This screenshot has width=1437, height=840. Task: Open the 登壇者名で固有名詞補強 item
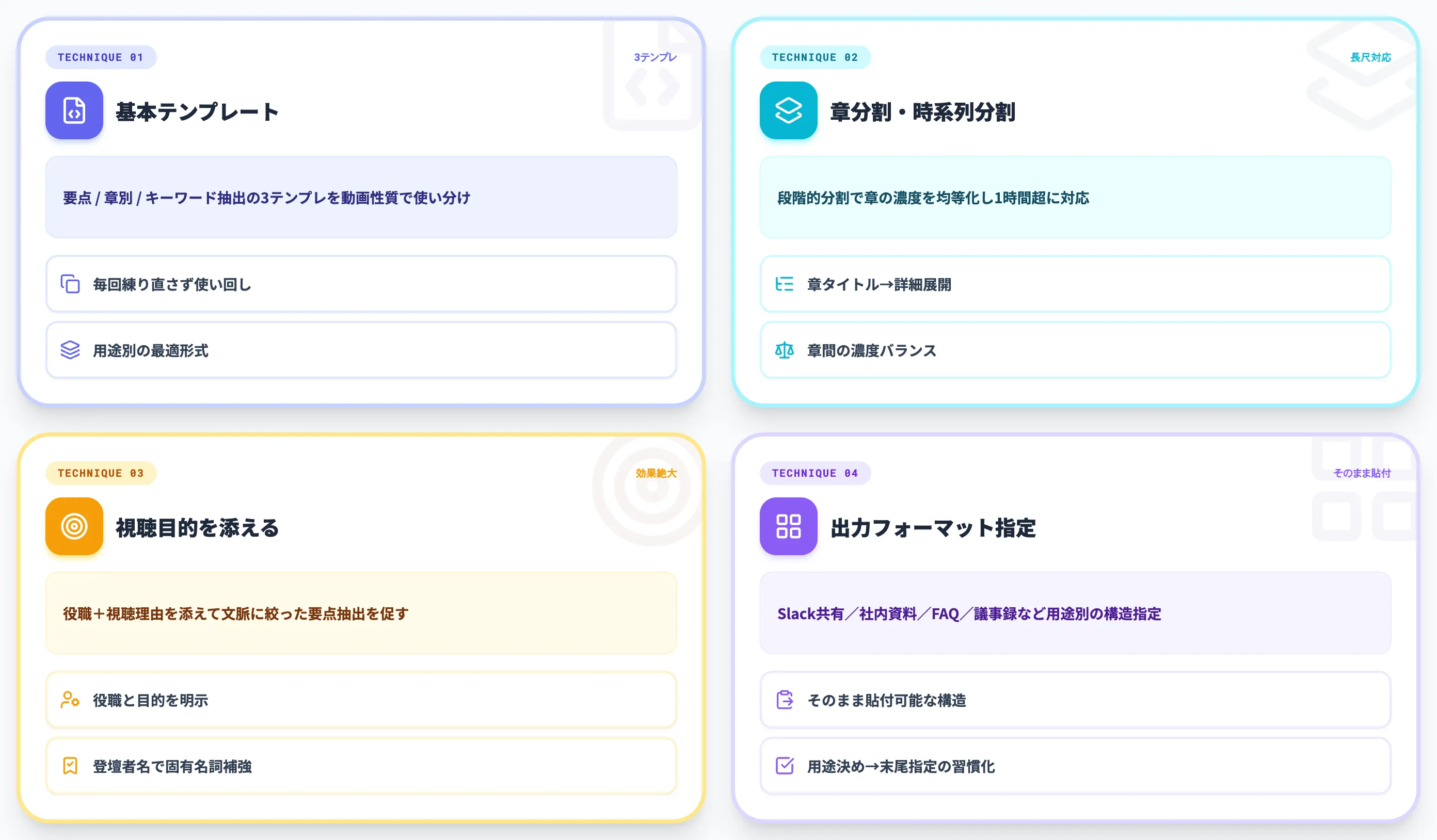pyautogui.click(x=361, y=766)
